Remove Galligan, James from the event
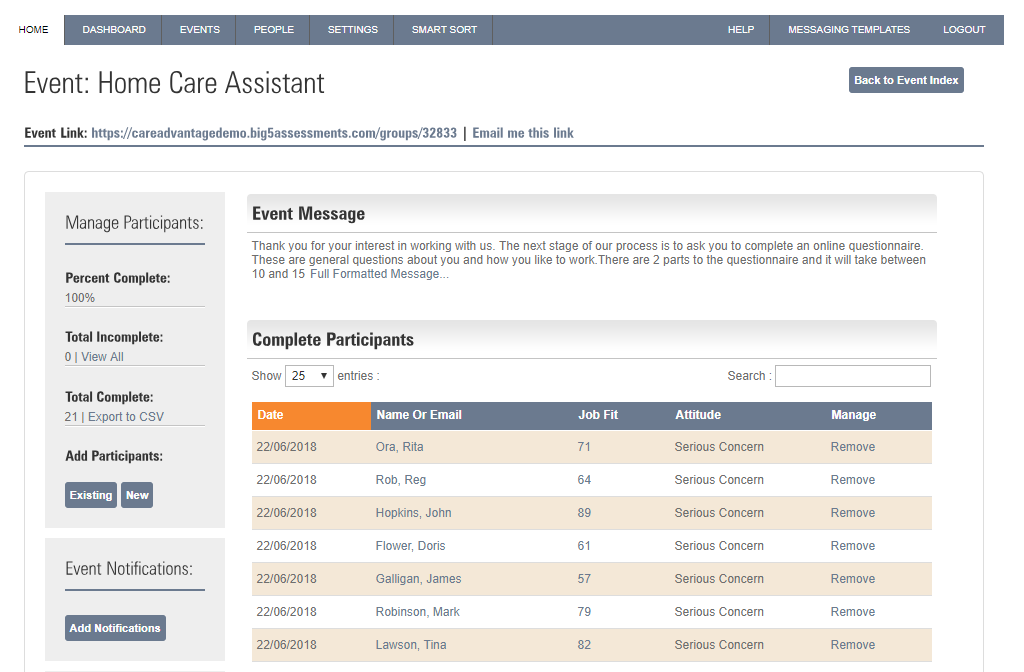Image resolution: width=1024 pixels, height=672 pixels. point(852,579)
